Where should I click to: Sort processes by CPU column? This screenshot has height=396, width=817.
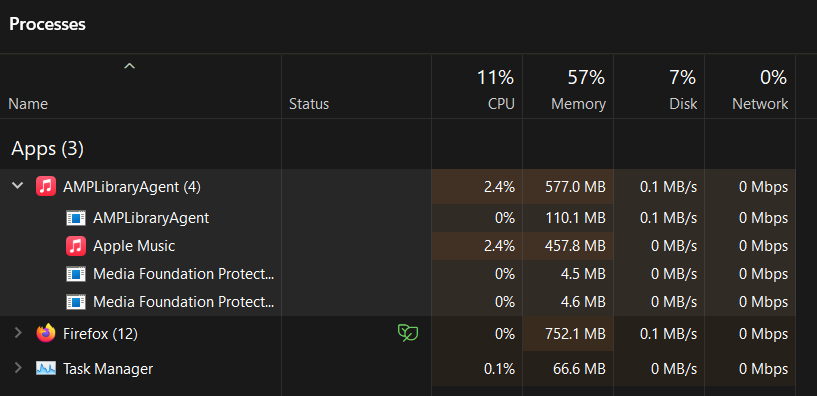tap(477, 86)
